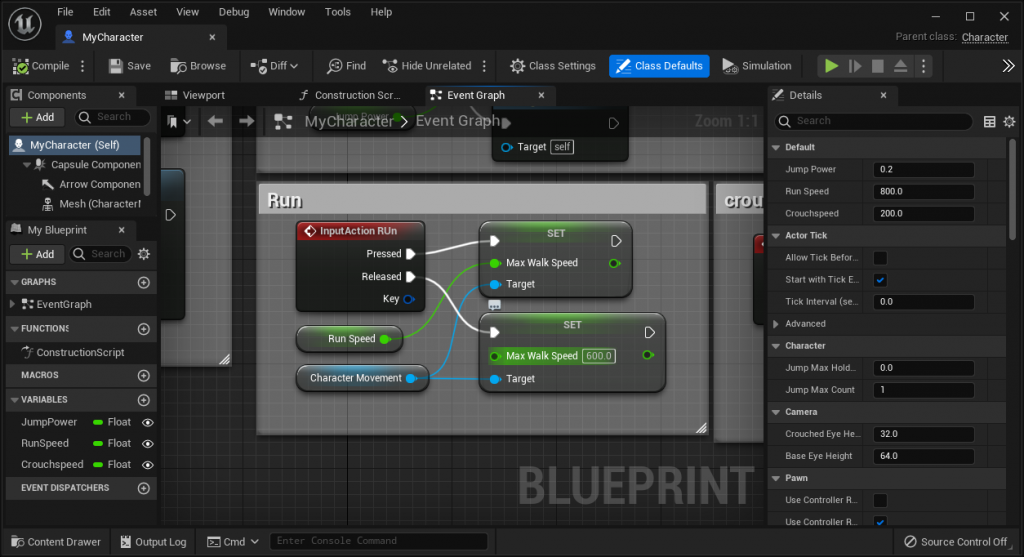
Task: Click the Run Speed variable node
Action: [x=350, y=339]
